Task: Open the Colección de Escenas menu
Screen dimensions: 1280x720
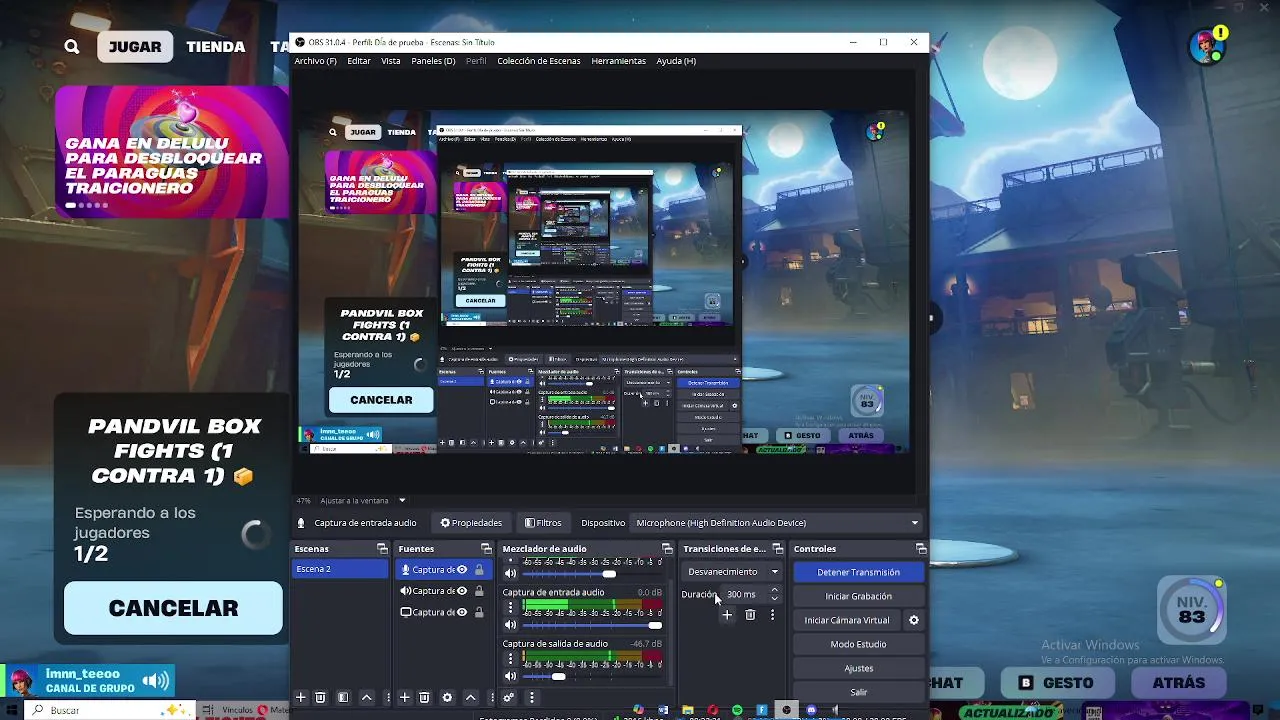Action: [539, 61]
